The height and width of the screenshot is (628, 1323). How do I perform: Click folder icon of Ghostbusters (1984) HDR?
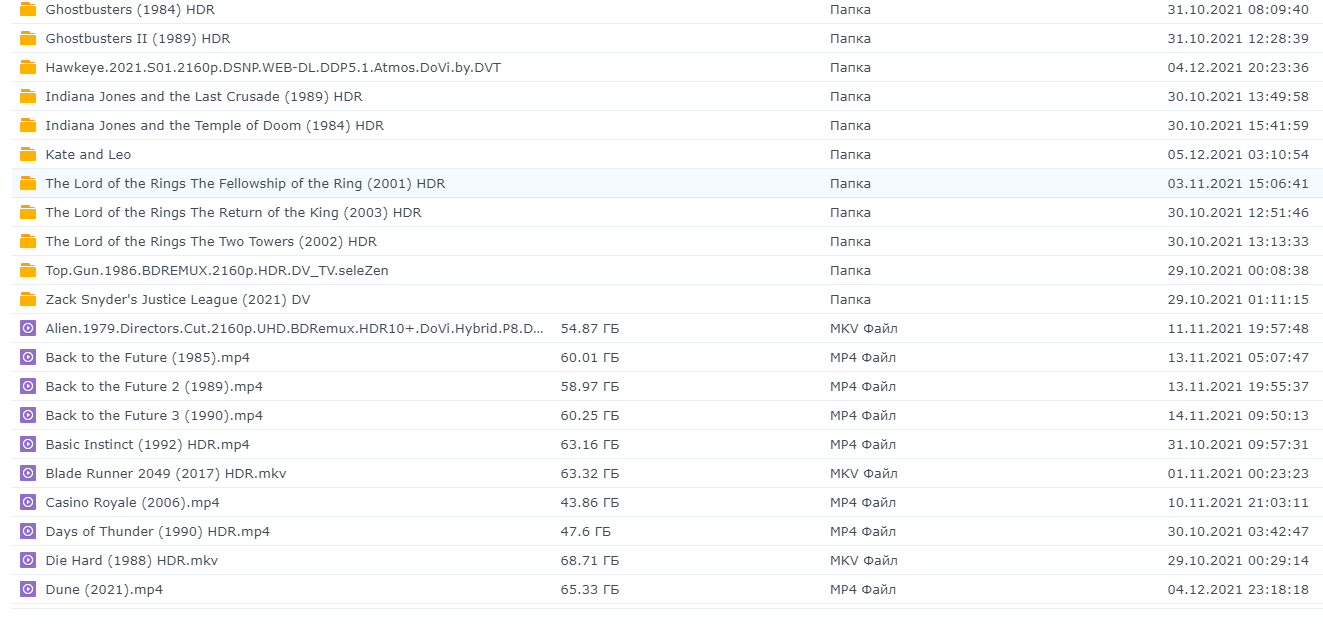click(28, 10)
